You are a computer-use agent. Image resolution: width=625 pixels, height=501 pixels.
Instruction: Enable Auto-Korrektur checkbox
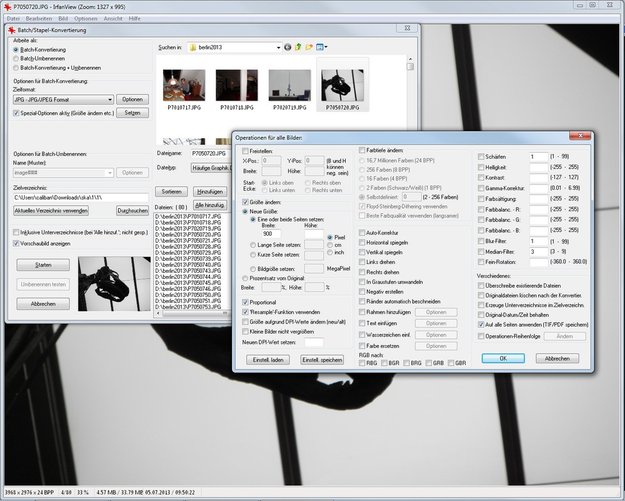pos(362,232)
